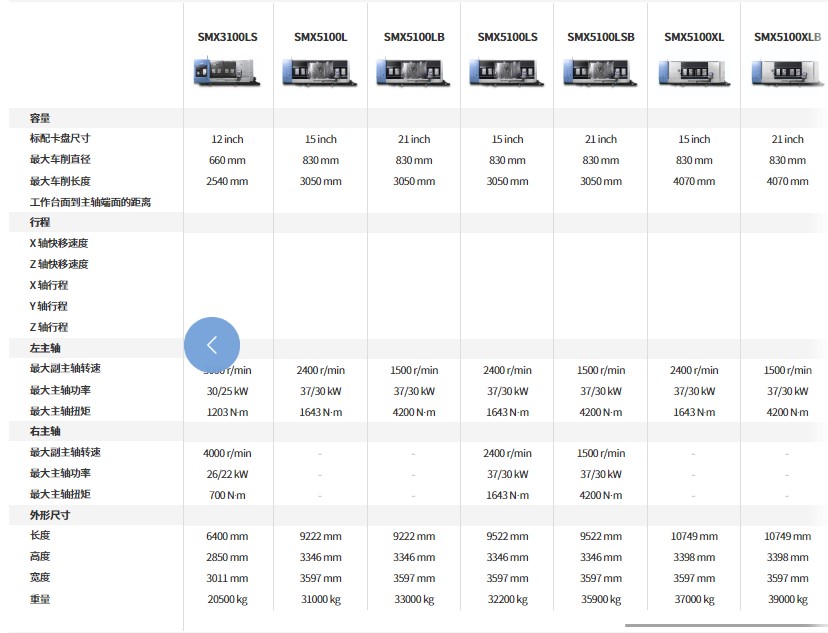The image size is (828, 633).
Task: Select the 左主轴 section header
Action: (45, 348)
